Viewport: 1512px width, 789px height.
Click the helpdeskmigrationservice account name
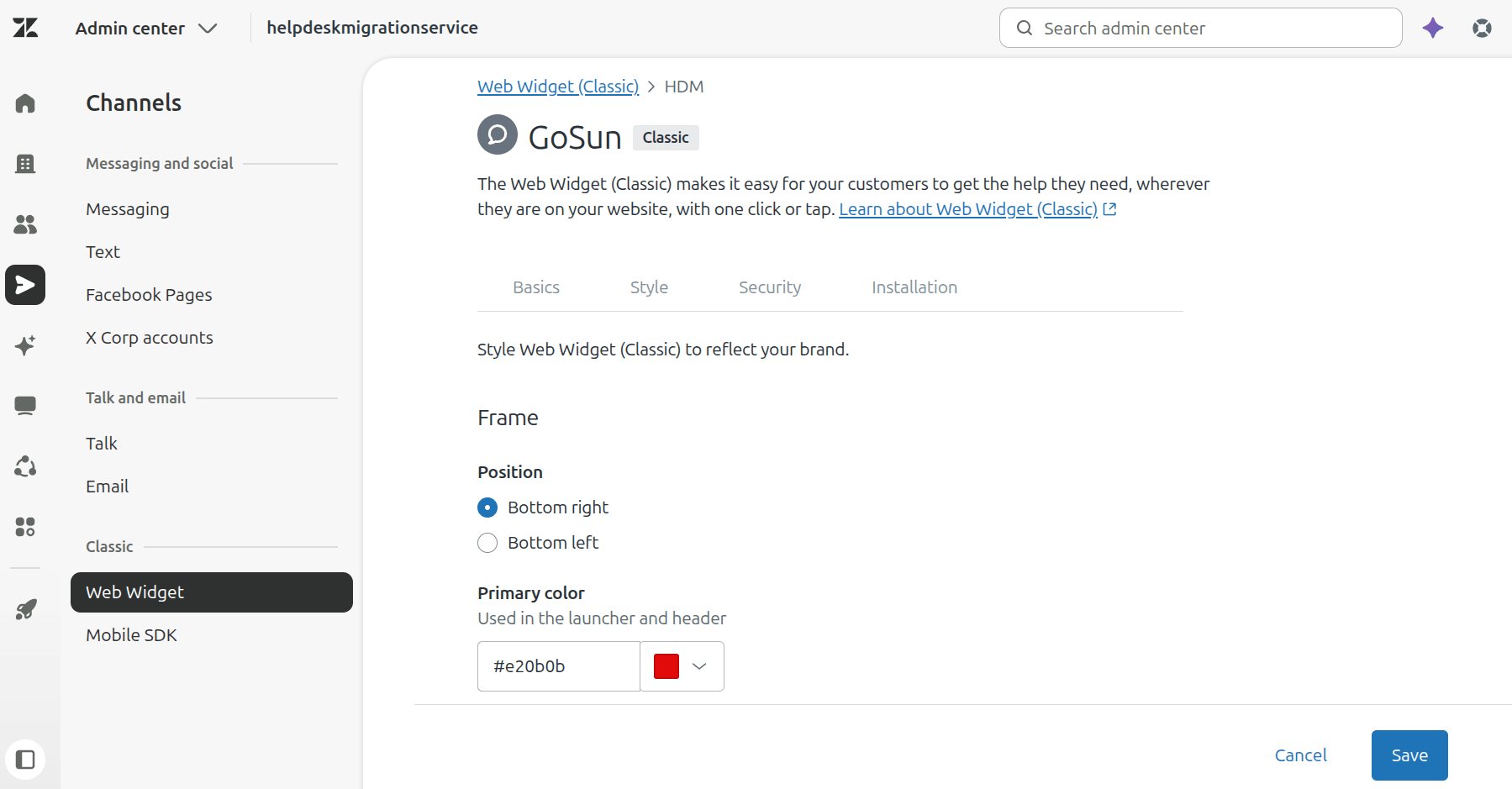(x=372, y=28)
